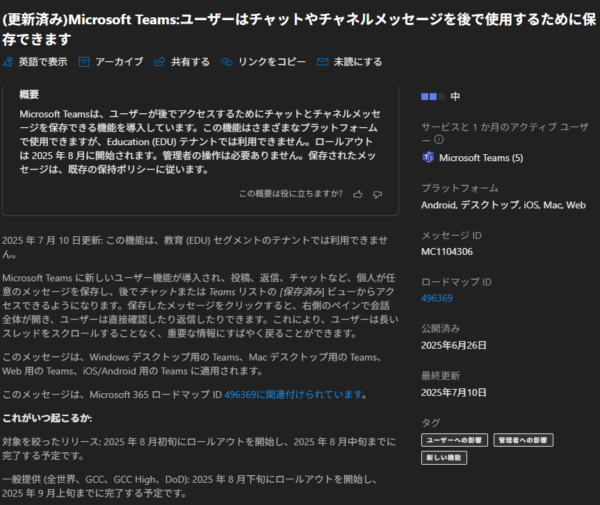The height and width of the screenshot is (505, 600).
Task: Open roadmap ID 496369 in sidebar
Action: [x=437, y=298]
